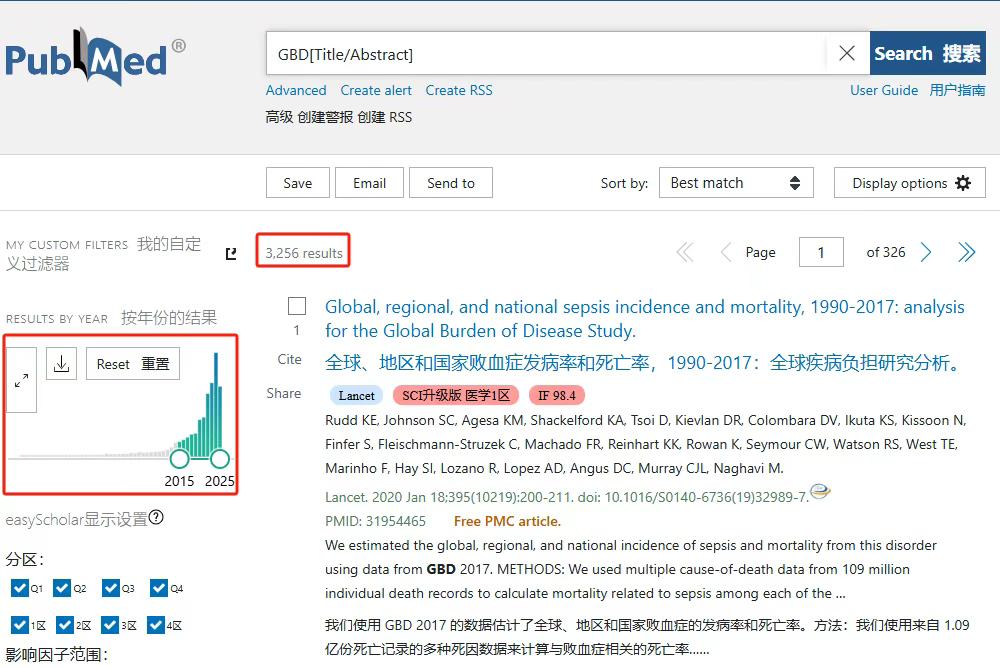Click the PubMed logo
Viewport: 1000px width, 667px height.
click(94, 57)
